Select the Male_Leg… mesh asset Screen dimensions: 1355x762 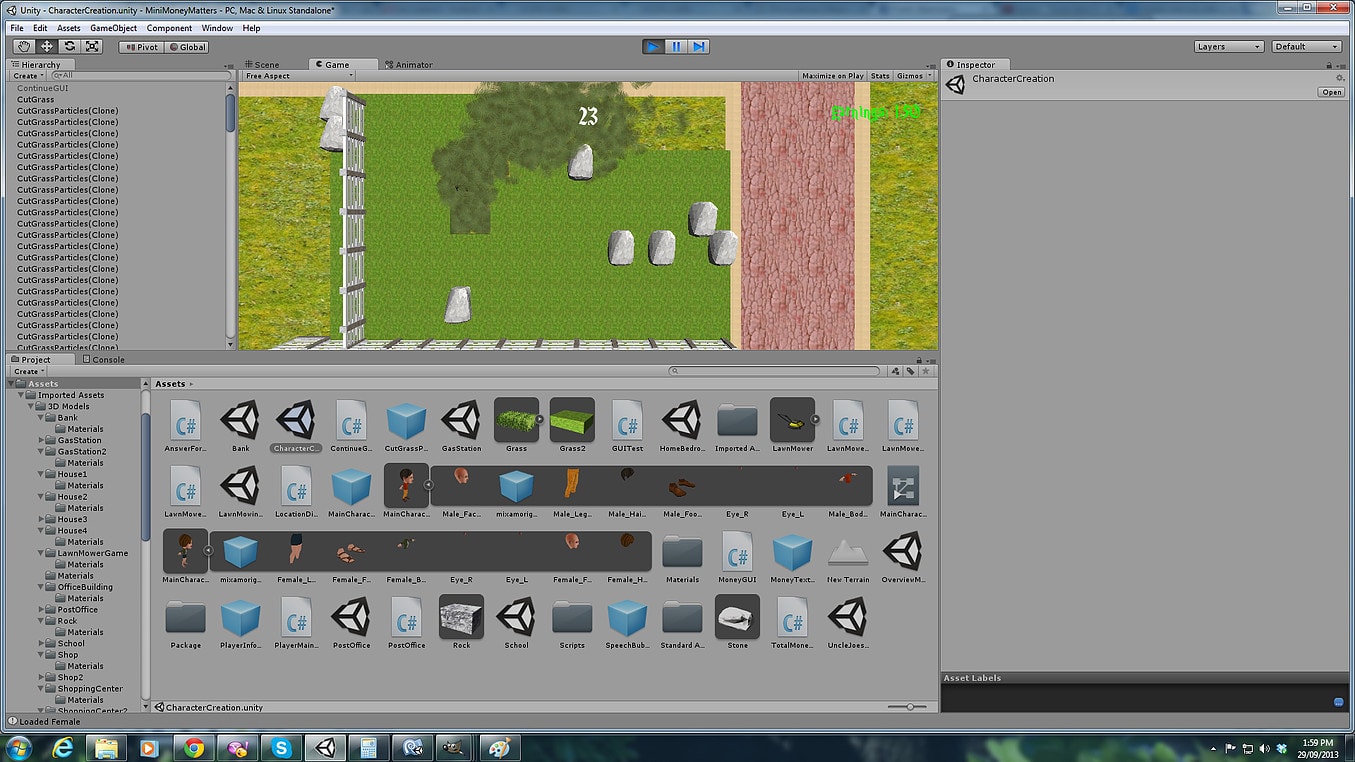(572, 492)
